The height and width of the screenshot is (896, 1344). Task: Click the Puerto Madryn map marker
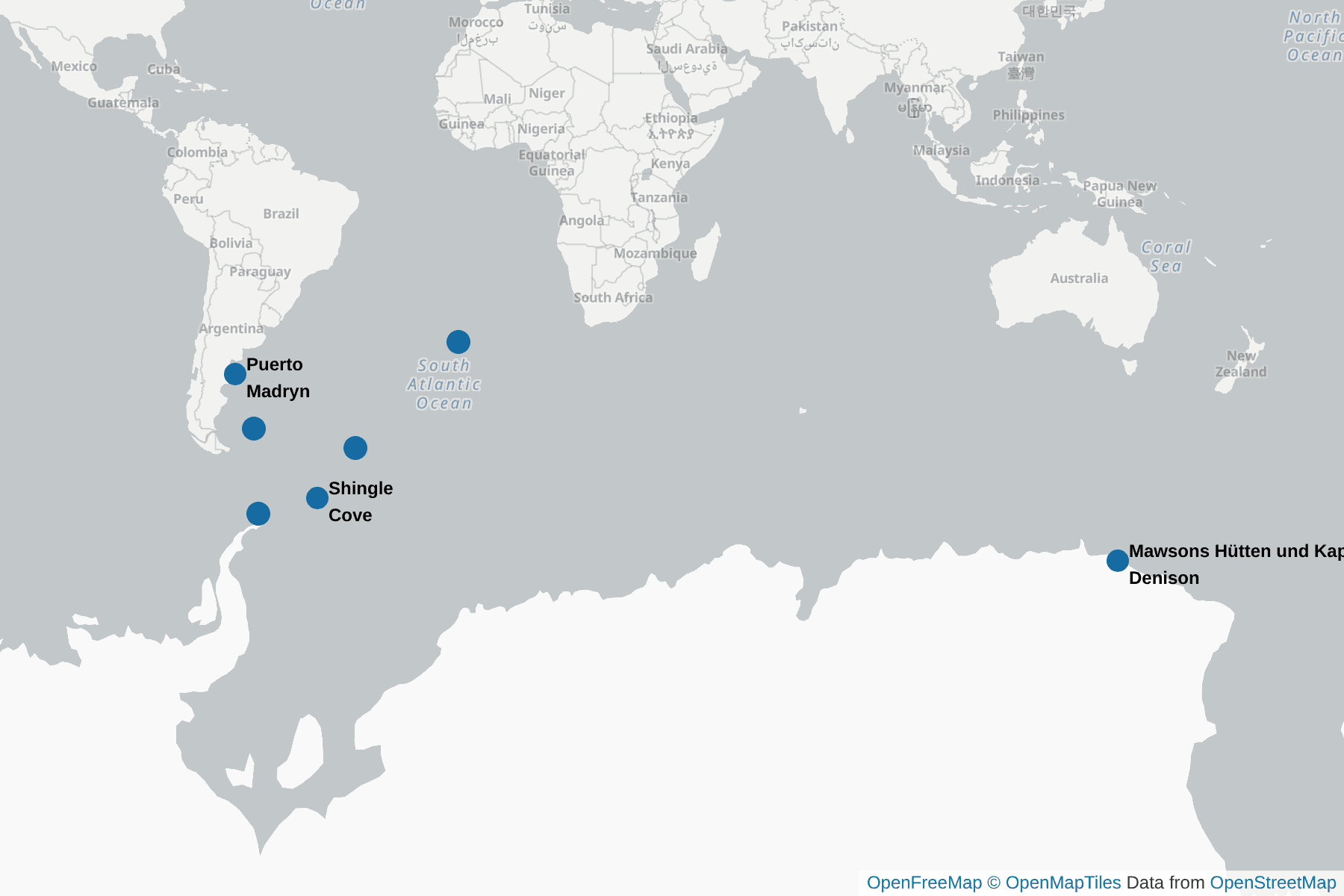[x=235, y=373]
